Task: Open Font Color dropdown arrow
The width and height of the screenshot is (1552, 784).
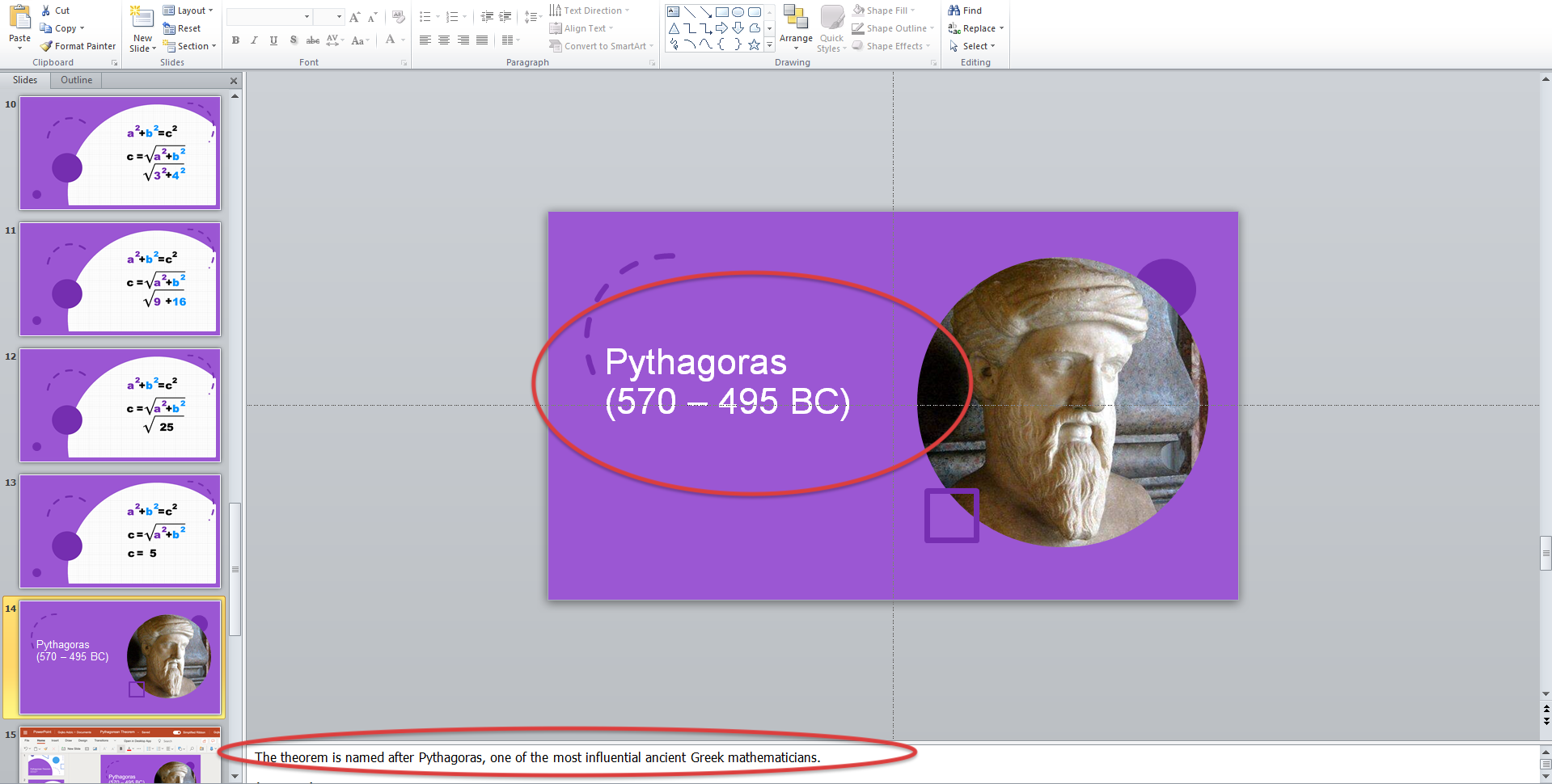Action: pyautogui.click(x=402, y=40)
